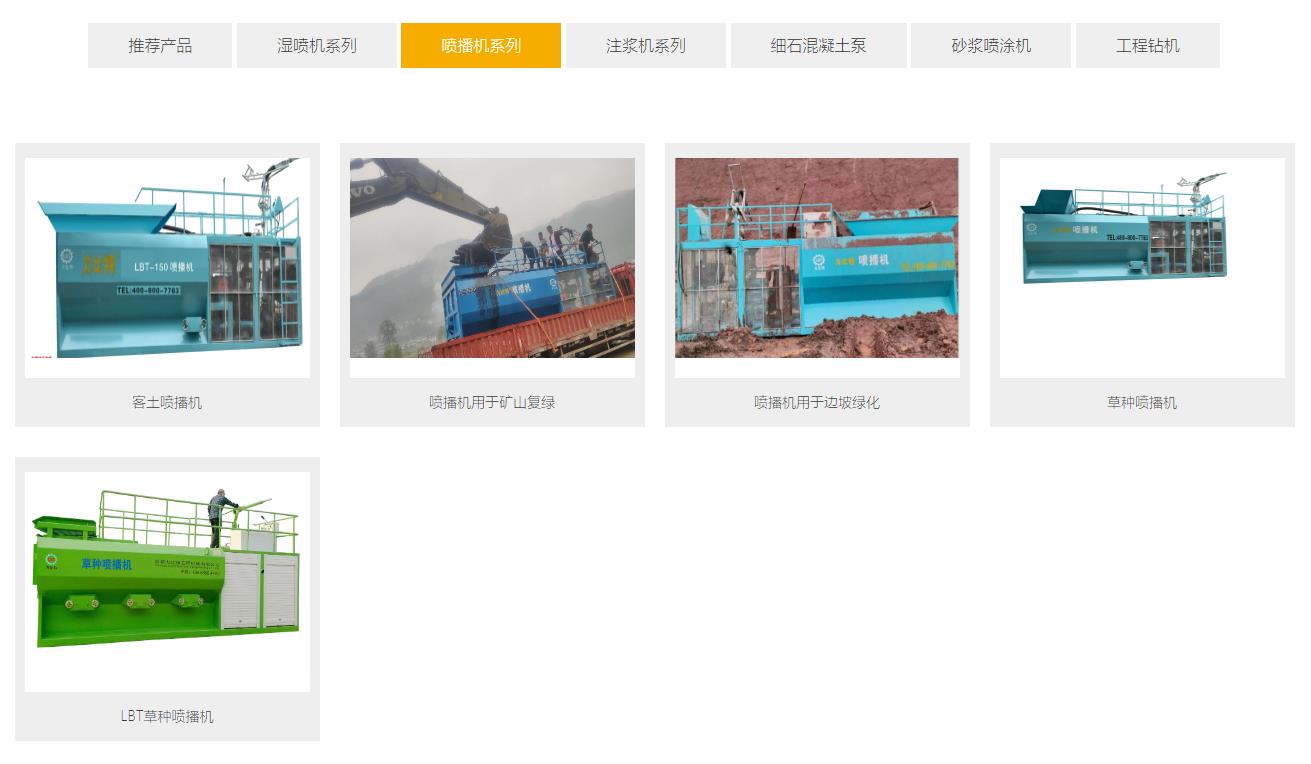
Task: Follow the 喷播机用于边坡绿化 caption link
Action: [817, 402]
